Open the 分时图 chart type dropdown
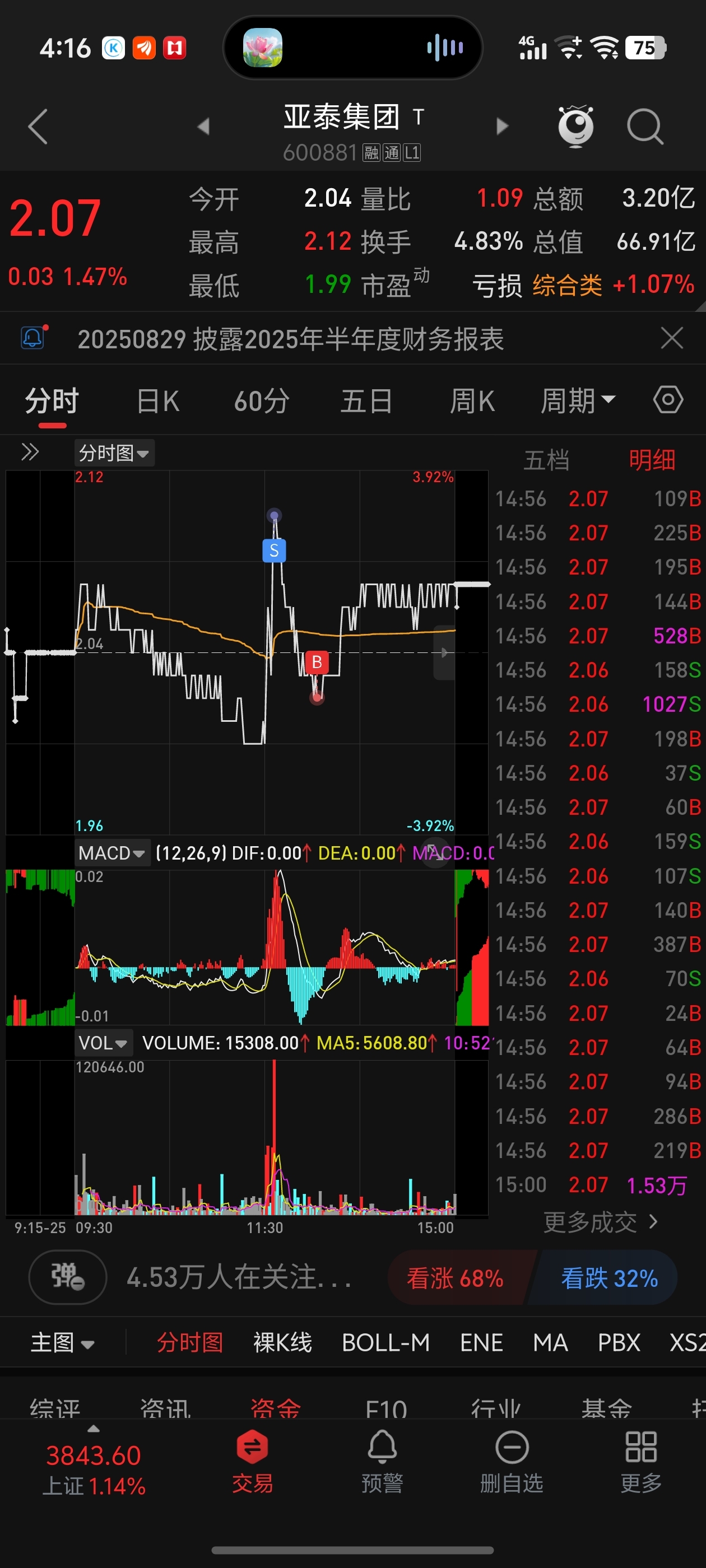The image size is (706, 1568). point(114,453)
